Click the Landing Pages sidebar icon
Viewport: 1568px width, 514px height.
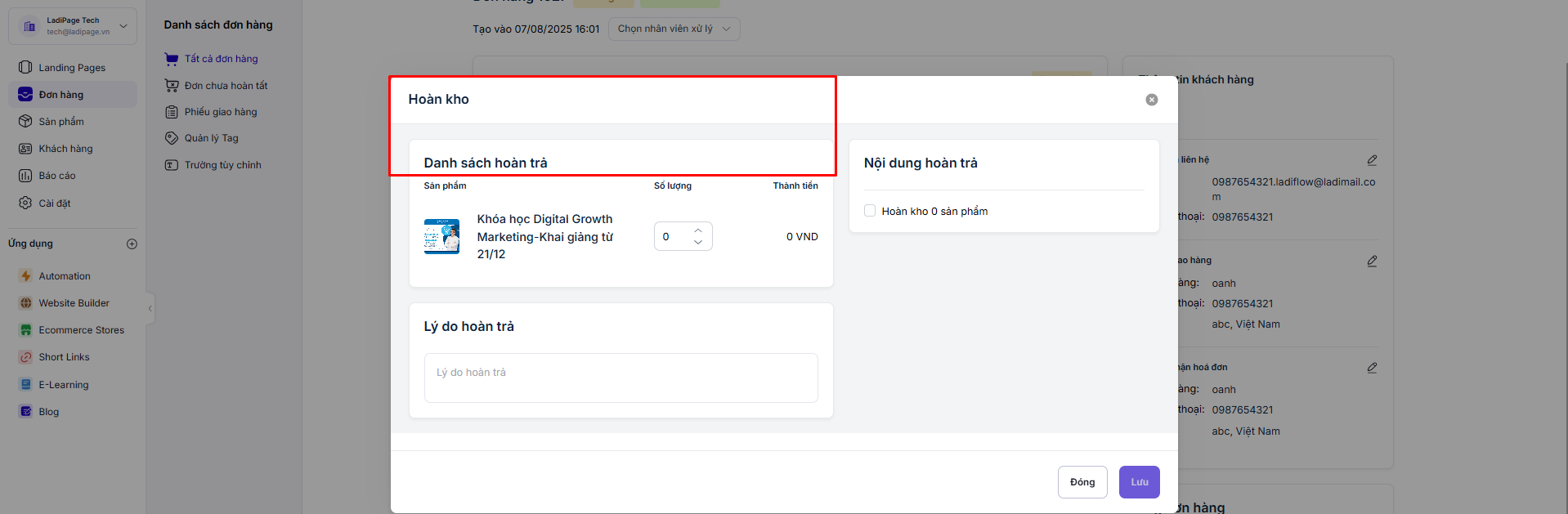point(25,67)
